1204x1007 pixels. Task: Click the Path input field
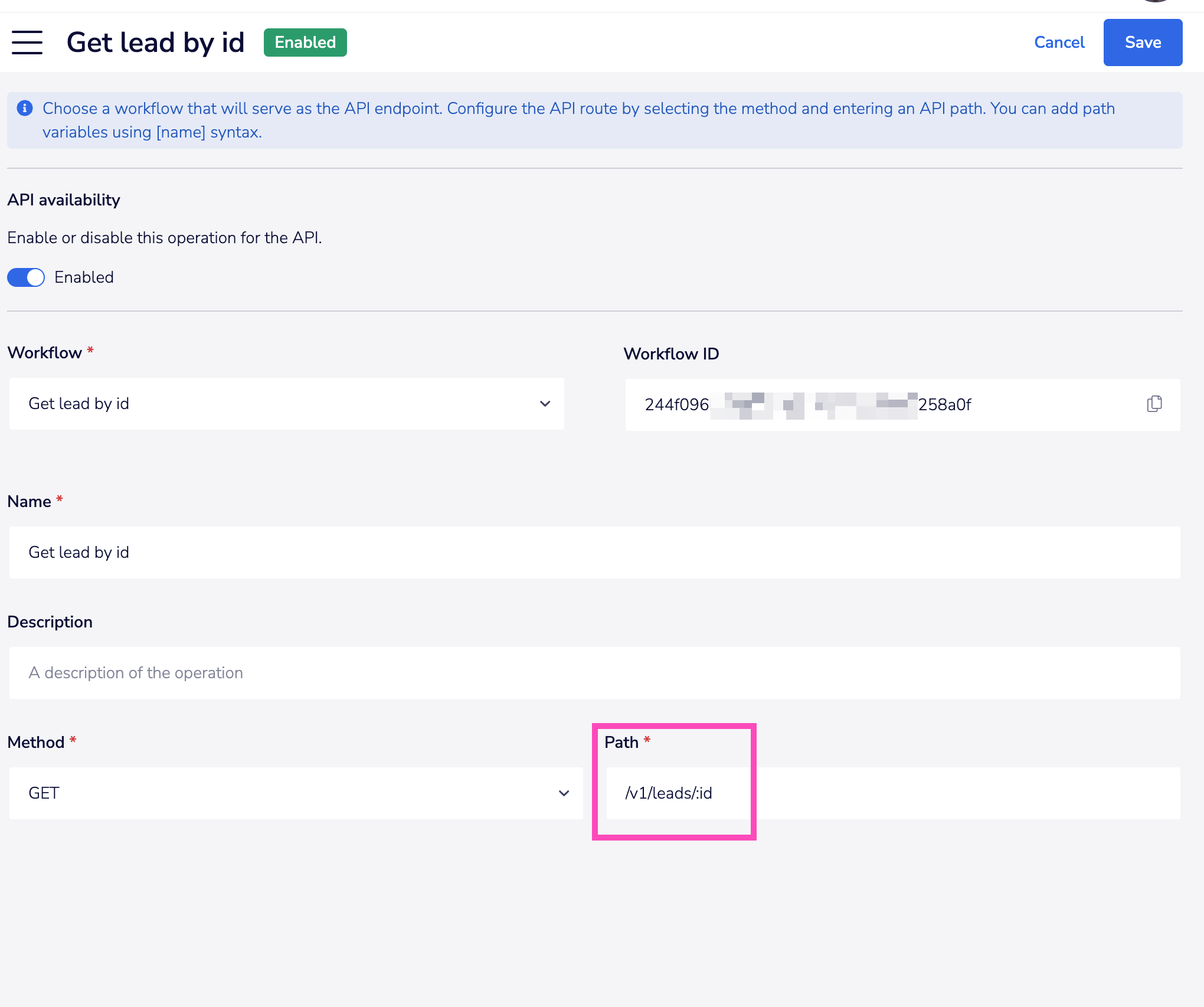[x=892, y=793]
